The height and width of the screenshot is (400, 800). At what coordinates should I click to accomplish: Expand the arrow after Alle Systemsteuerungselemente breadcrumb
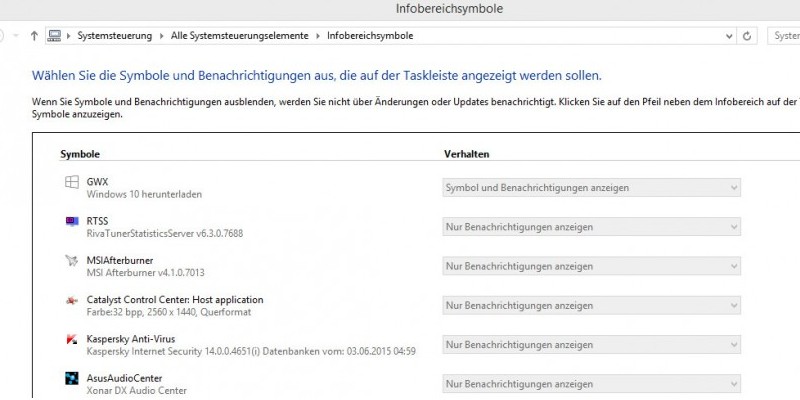coord(318,36)
